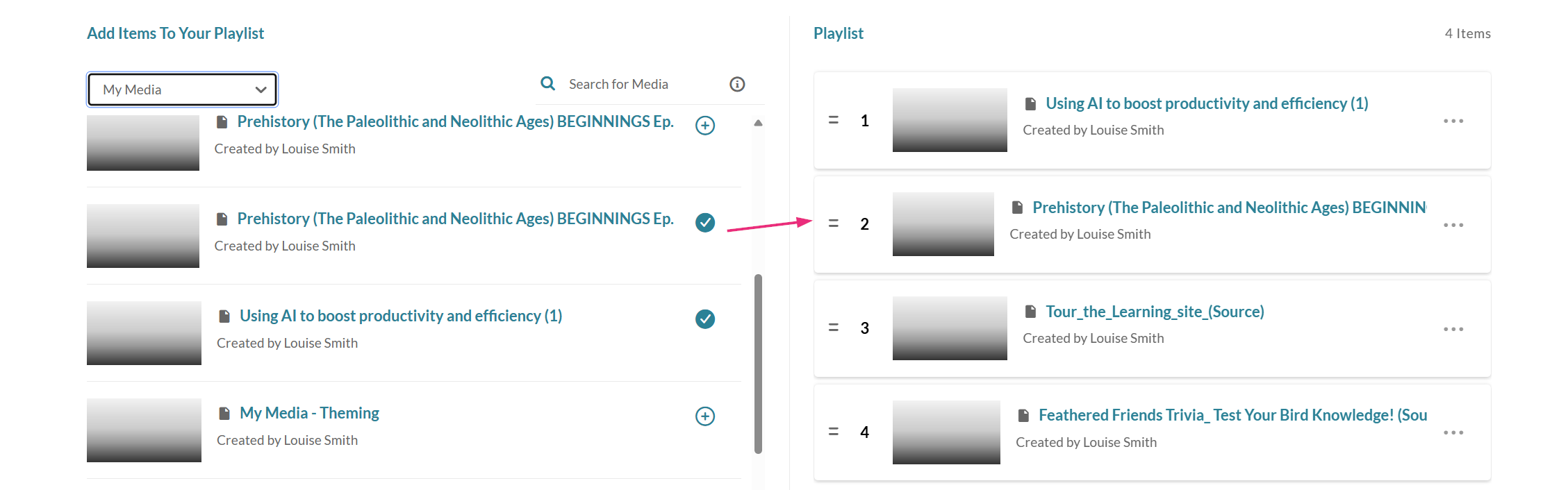Add My Media - Theming via plus icon
This screenshot has height=490, width=1568.
click(705, 416)
